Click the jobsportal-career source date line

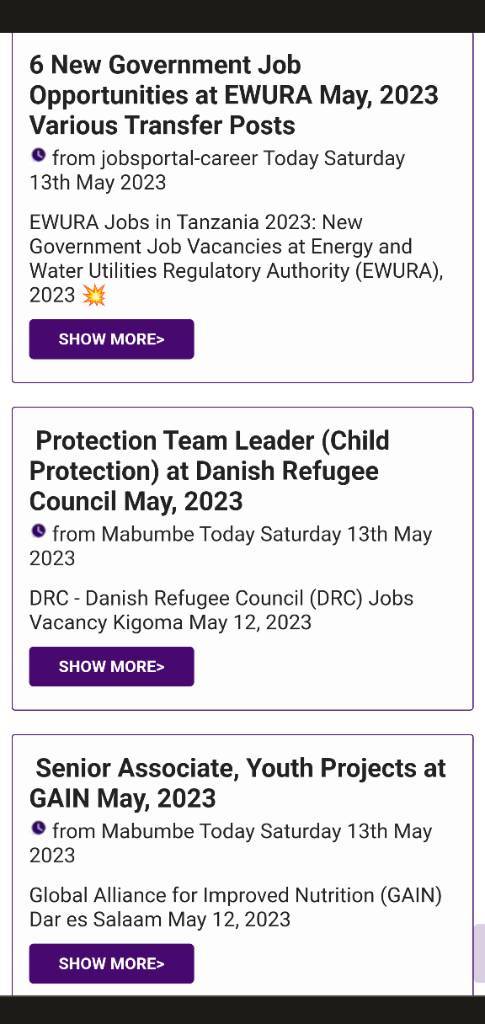217,170
